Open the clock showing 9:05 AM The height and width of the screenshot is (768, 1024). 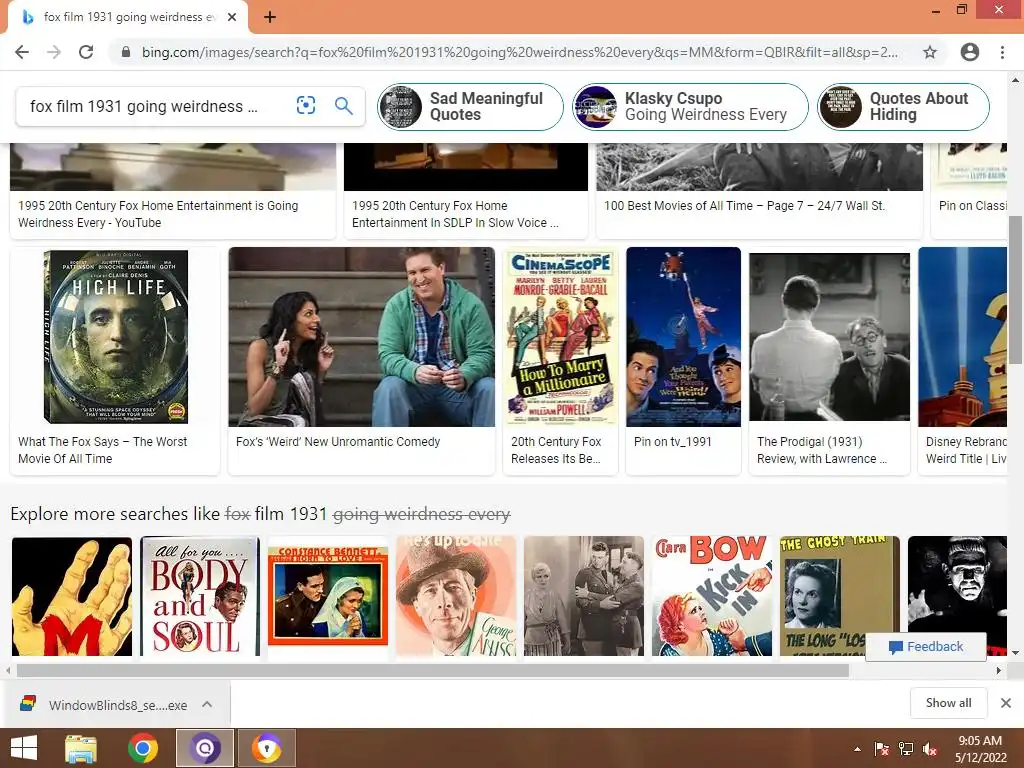(x=980, y=749)
